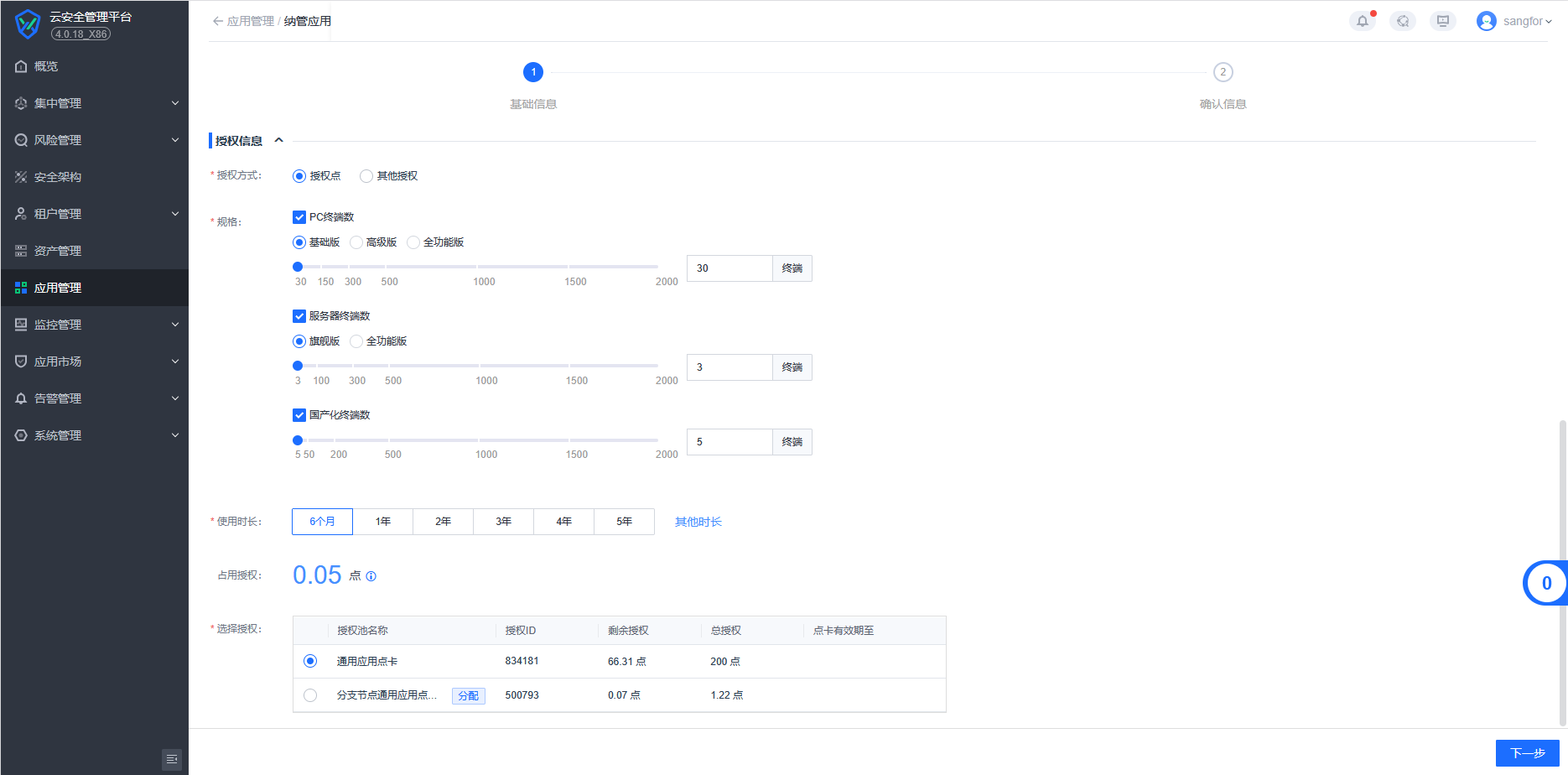
Task: Open the sangfor user dropdown
Action: [x=1514, y=21]
